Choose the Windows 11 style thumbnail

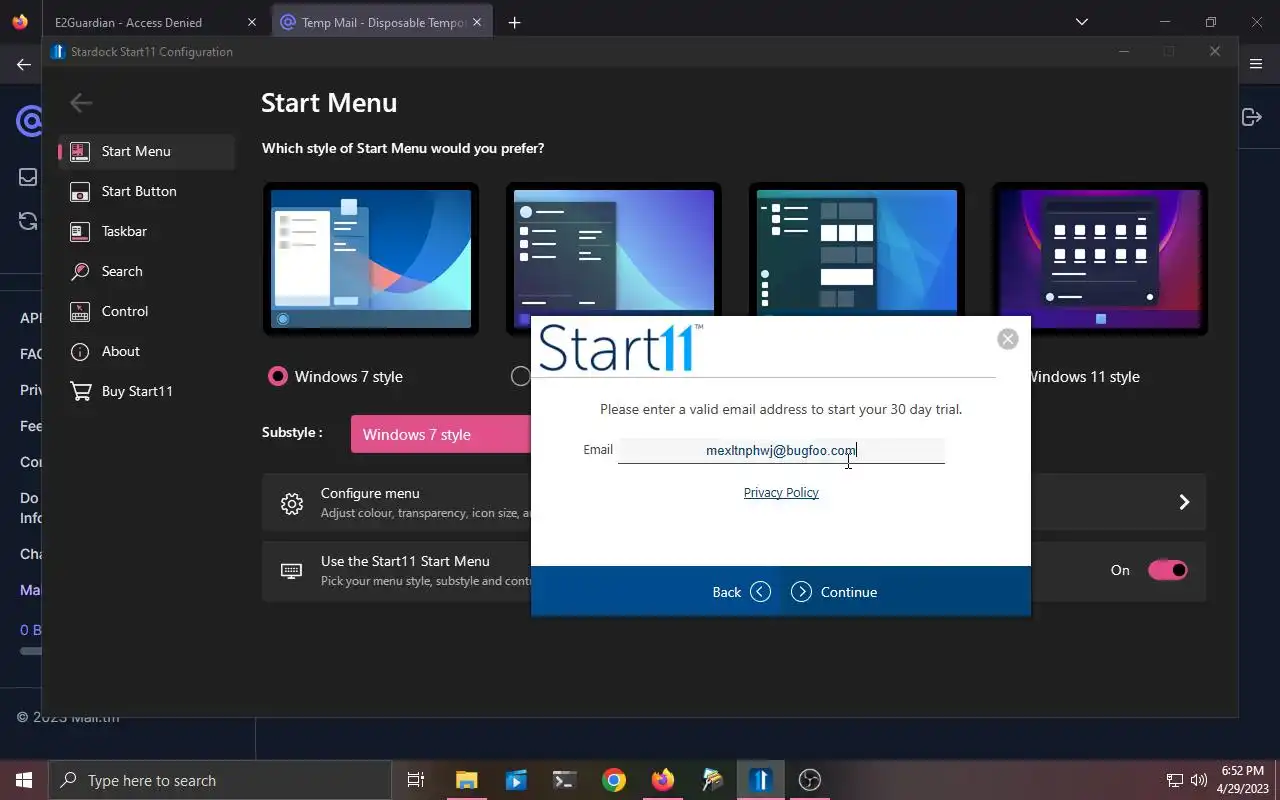[1100, 259]
